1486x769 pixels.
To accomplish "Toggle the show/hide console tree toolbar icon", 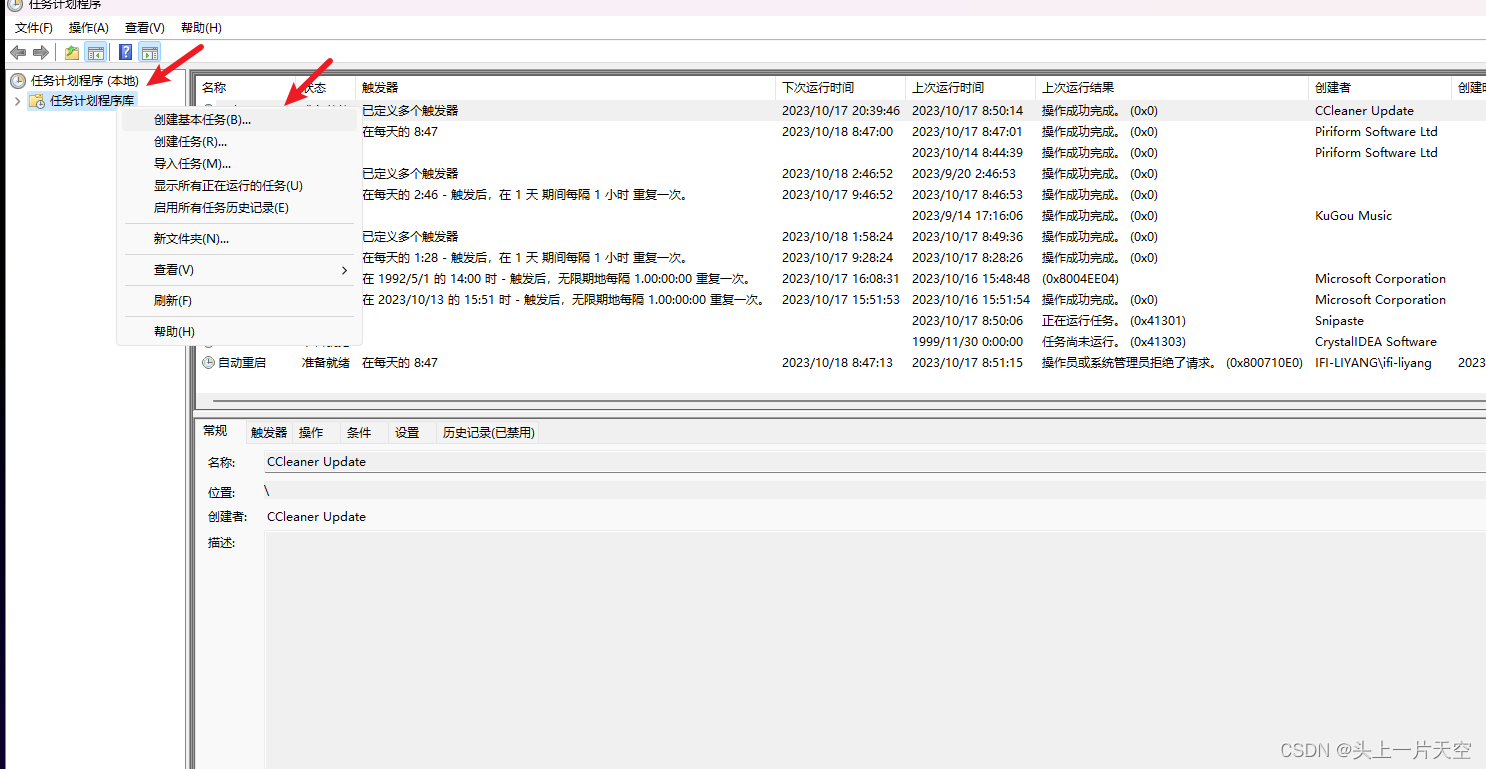I will 96,52.
